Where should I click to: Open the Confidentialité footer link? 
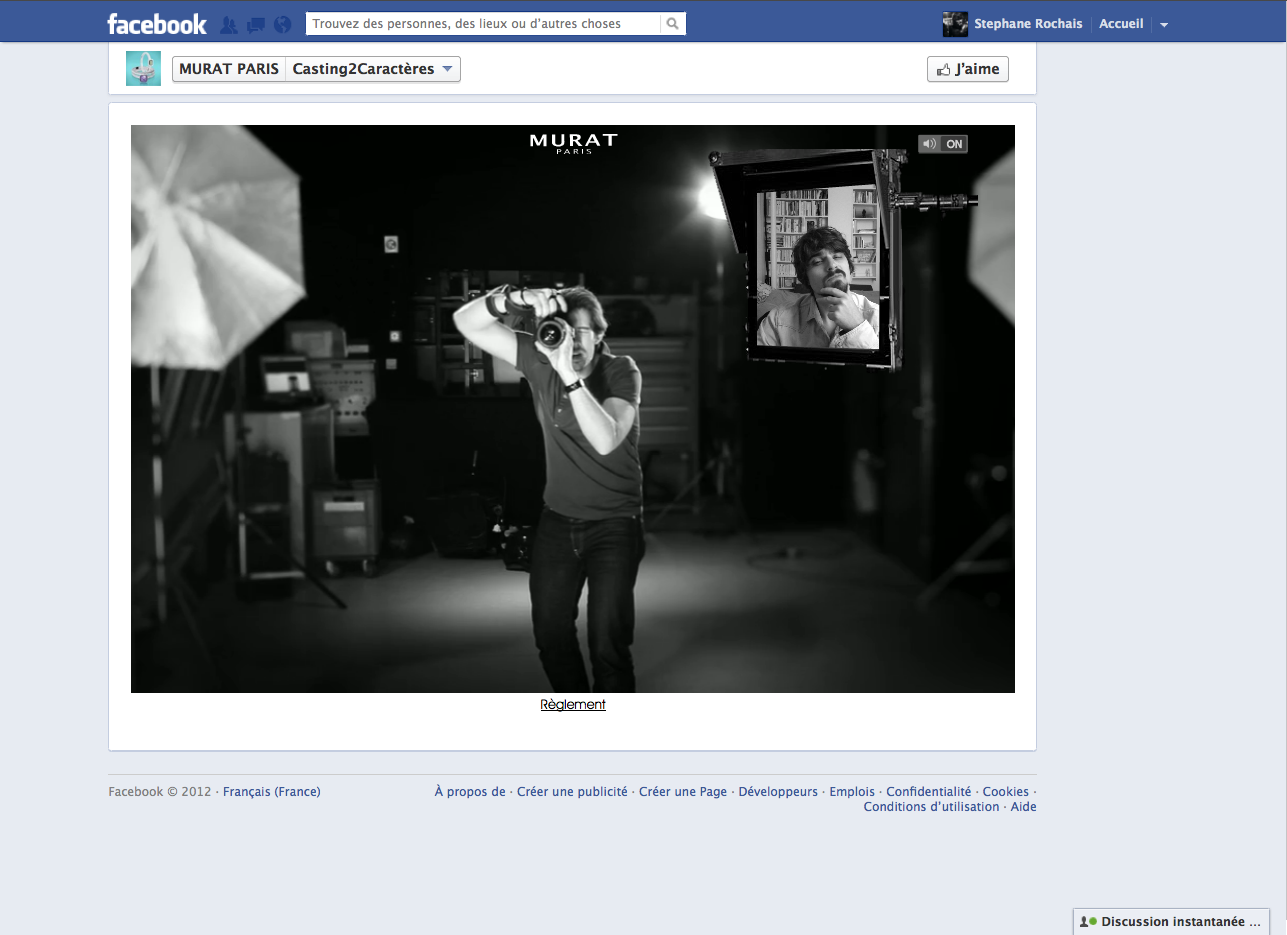(x=928, y=792)
